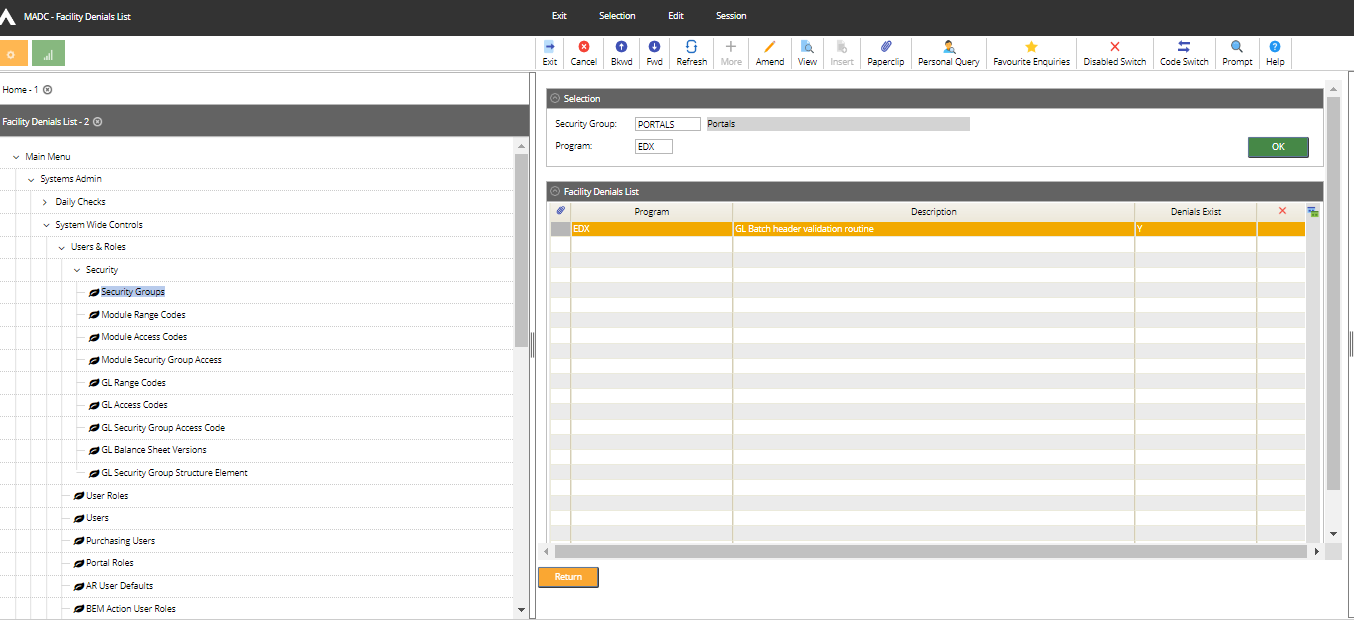Click the Prompt magnifier icon
The image size is (1354, 621).
click(x=1237, y=47)
